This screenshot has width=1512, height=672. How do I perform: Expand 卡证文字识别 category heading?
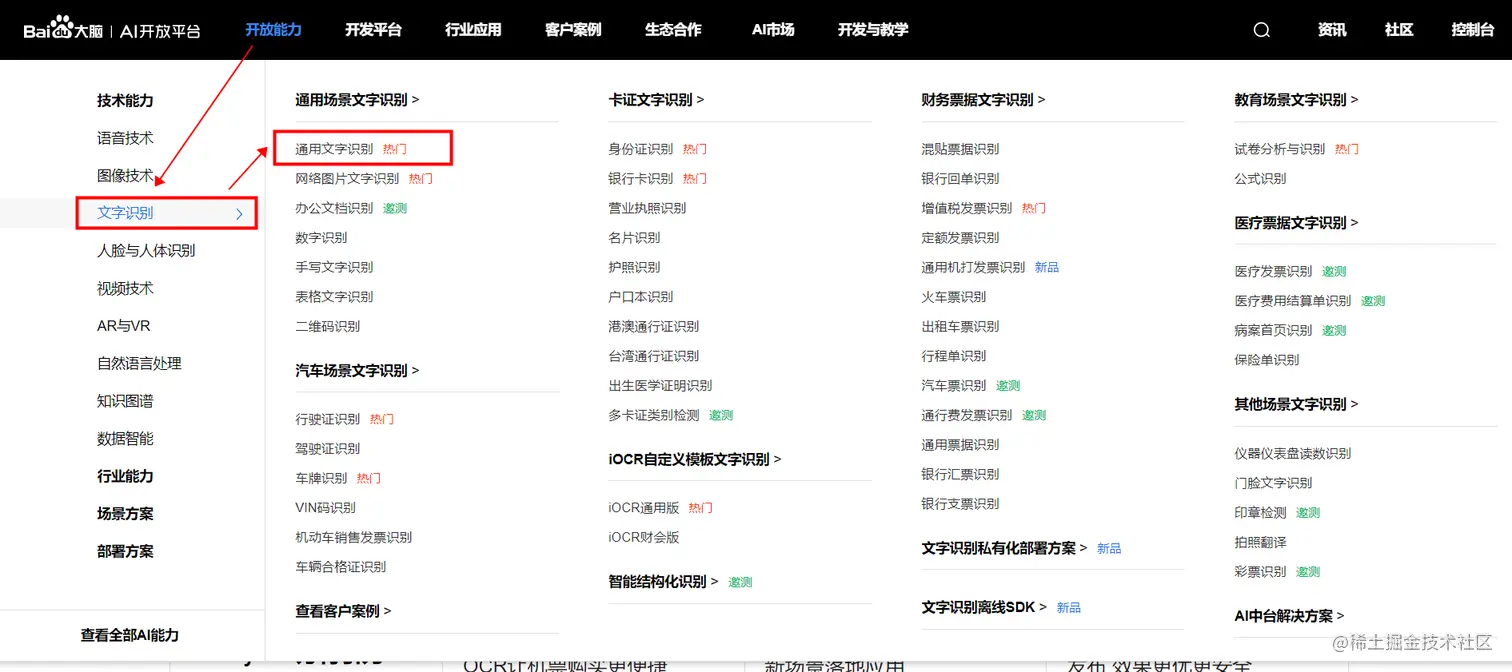click(656, 100)
